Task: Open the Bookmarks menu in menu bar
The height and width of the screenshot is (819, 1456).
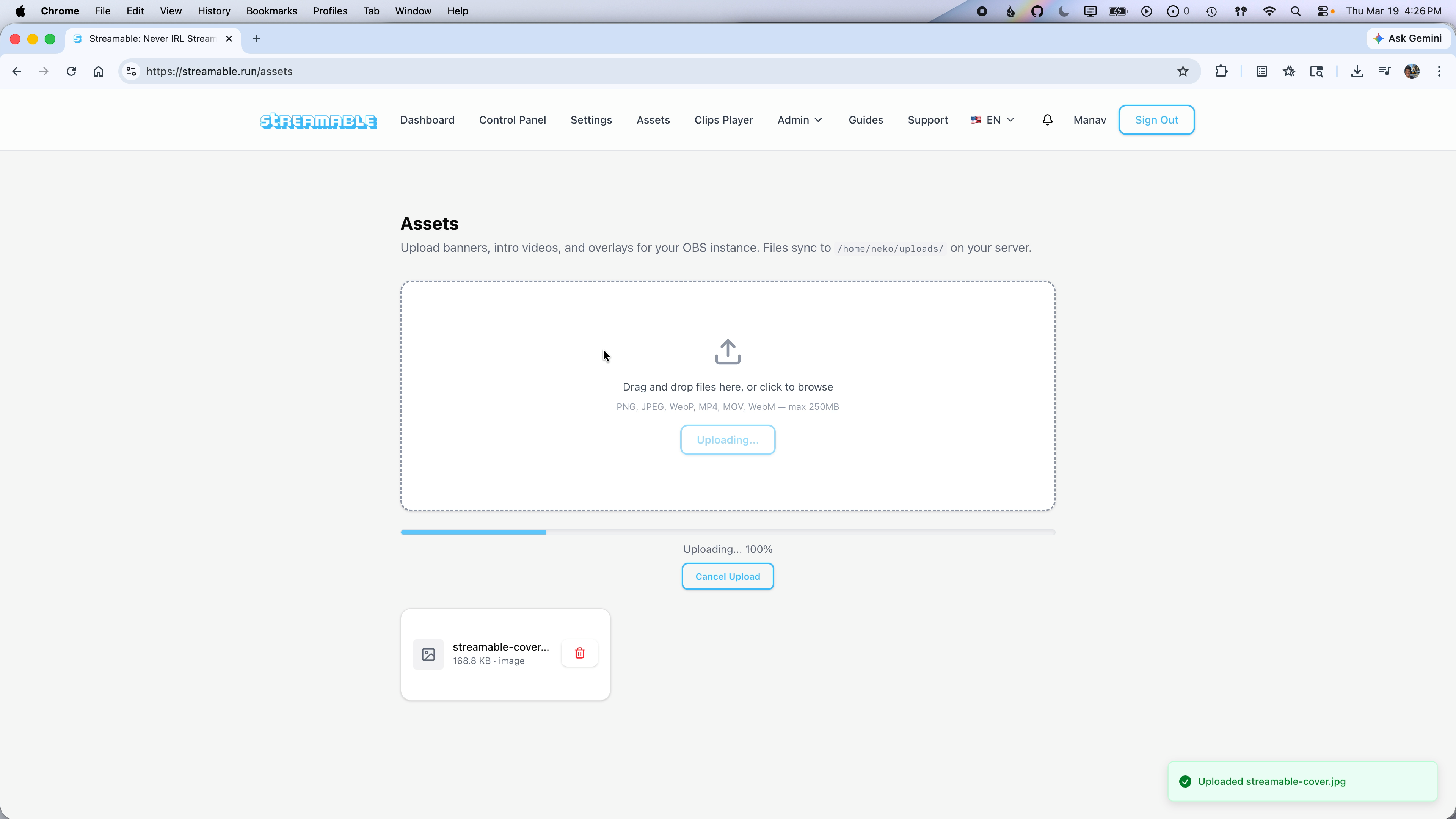Action: (271, 11)
